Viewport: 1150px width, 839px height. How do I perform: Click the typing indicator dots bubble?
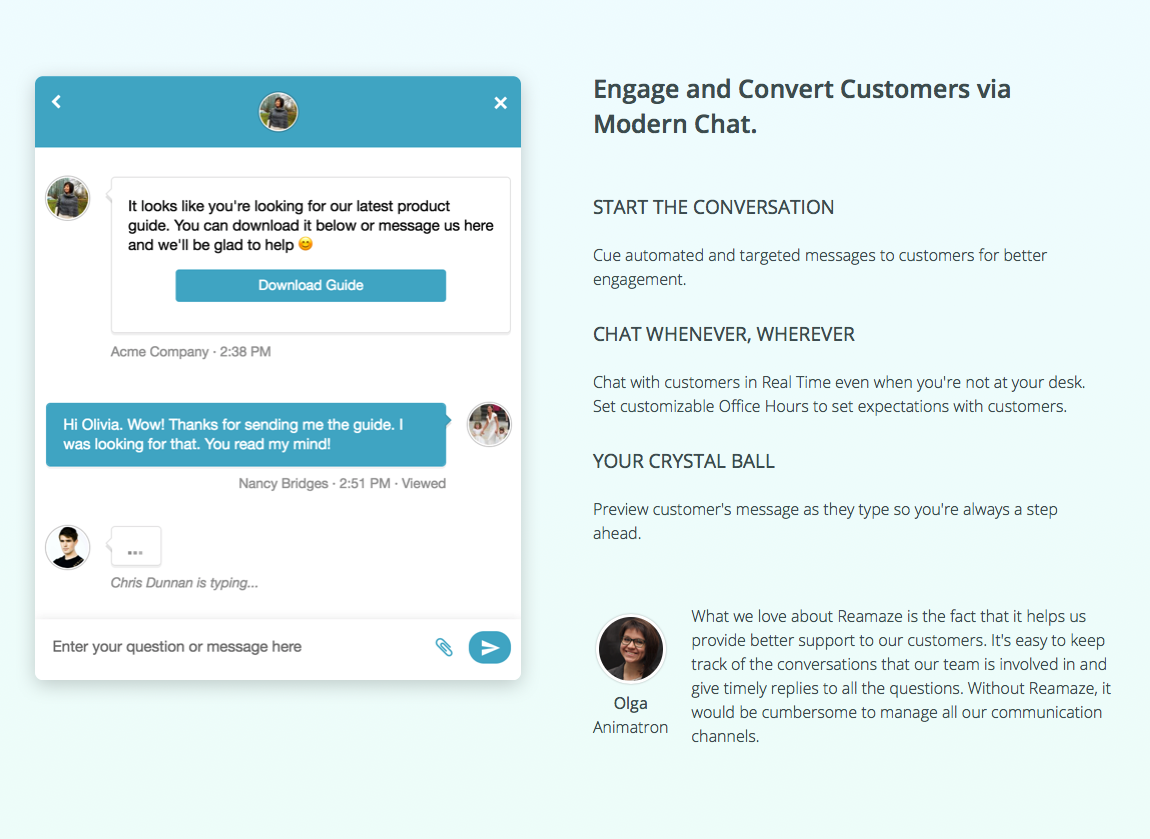pyautogui.click(x=136, y=548)
